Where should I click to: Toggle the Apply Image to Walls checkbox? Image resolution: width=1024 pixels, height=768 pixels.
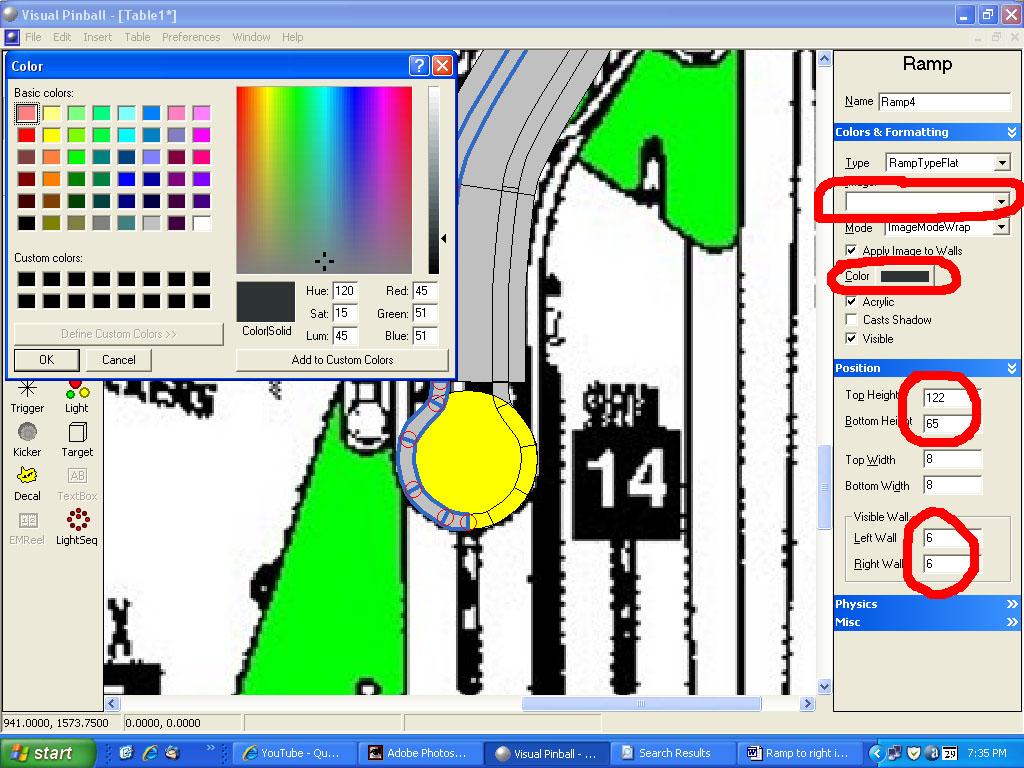(851, 251)
